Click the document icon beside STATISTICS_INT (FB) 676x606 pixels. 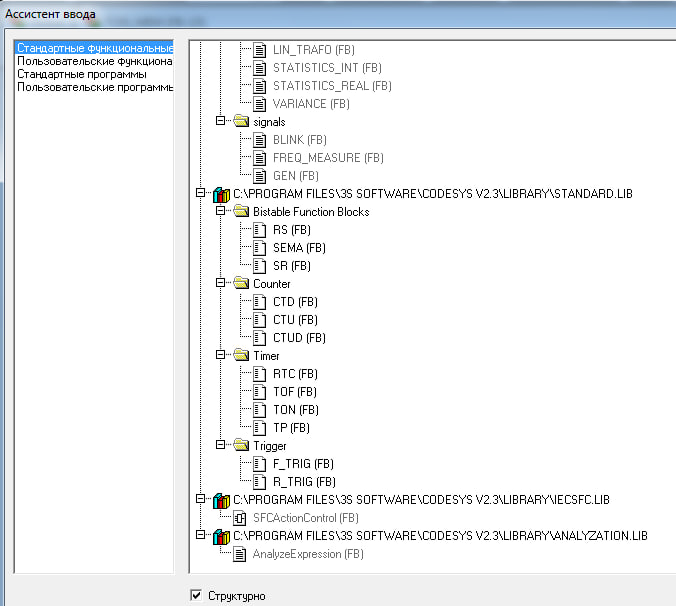tap(260, 68)
